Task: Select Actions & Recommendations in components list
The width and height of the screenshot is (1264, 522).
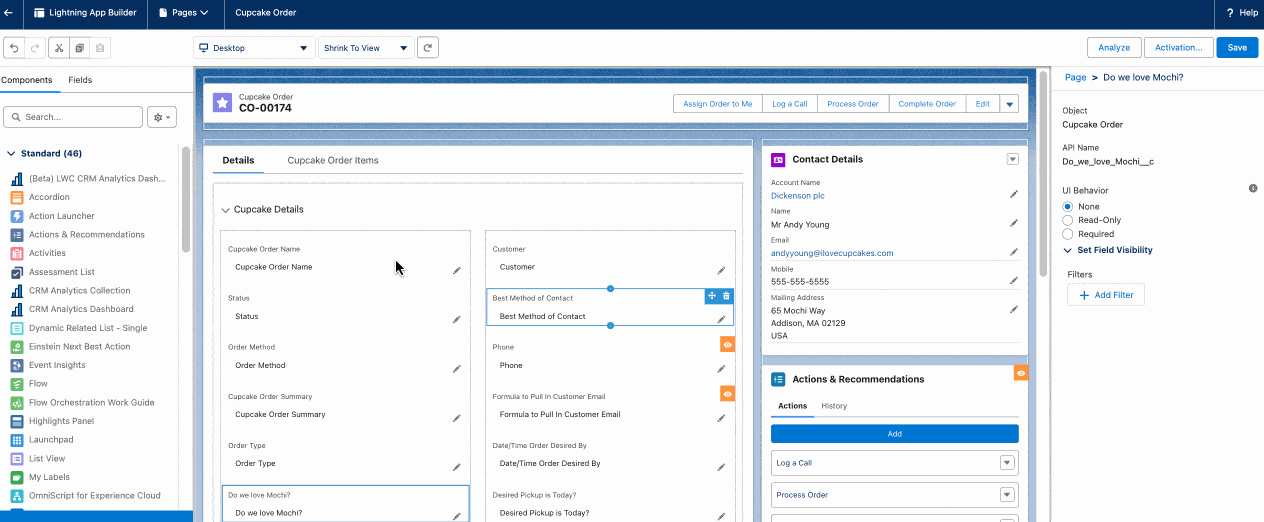Action: (x=87, y=234)
